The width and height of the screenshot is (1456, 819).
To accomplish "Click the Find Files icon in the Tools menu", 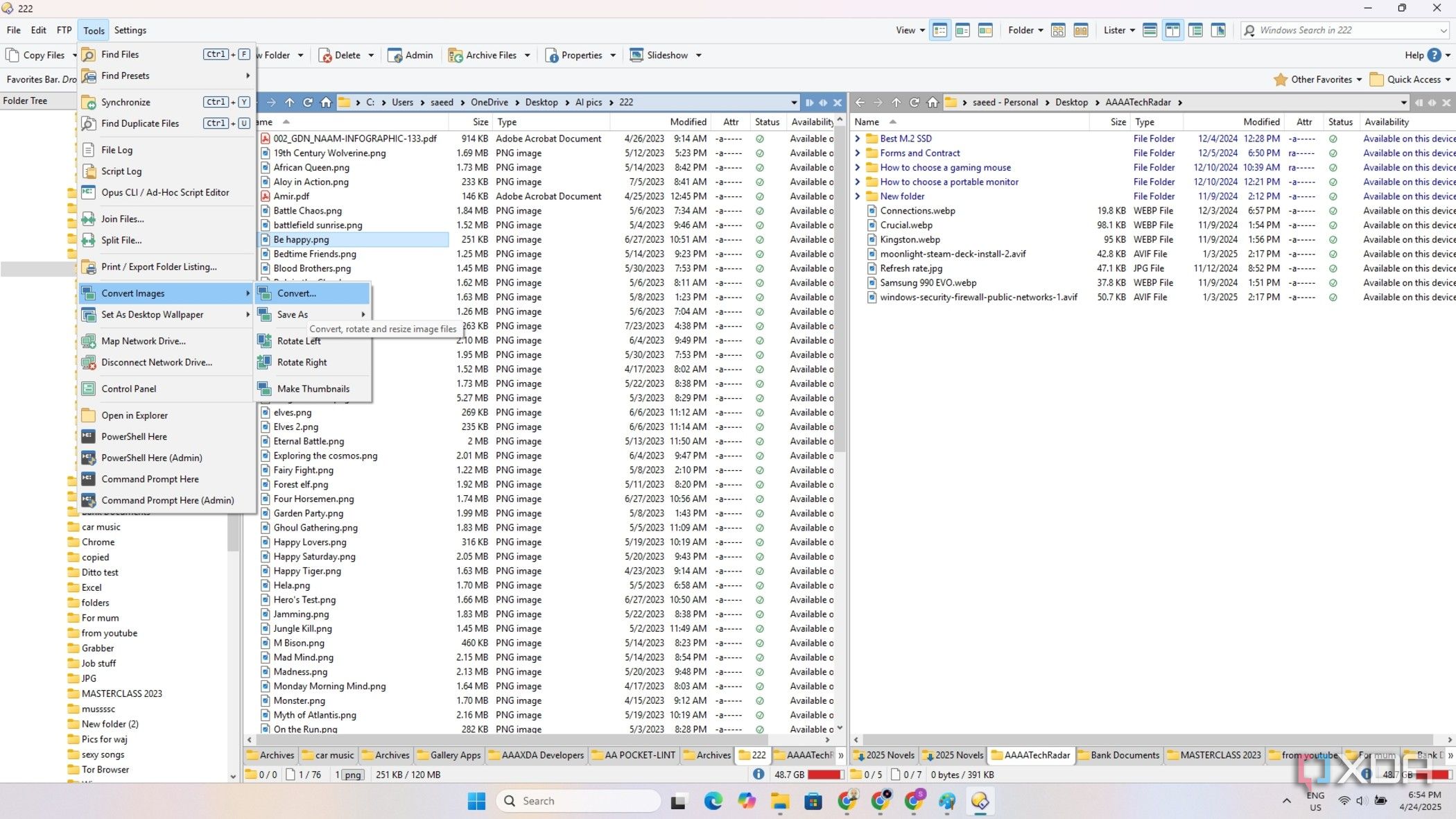I will (88, 55).
